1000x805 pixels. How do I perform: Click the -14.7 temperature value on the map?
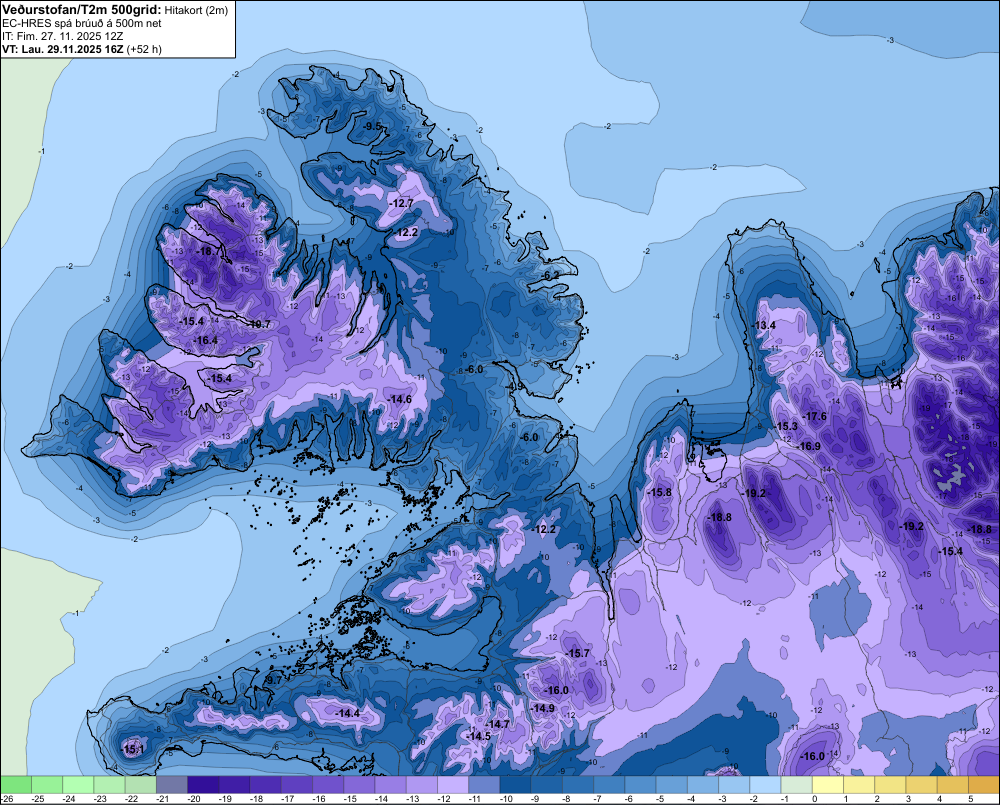497,724
